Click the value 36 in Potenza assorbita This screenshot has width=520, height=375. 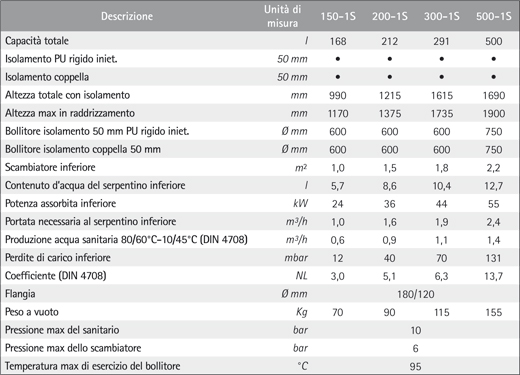(390, 204)
